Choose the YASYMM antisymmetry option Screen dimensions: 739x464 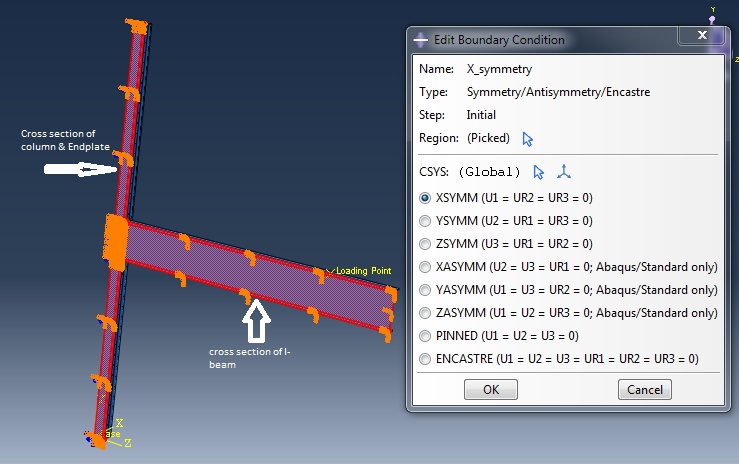pyautogui.click(x=425, y=290)
